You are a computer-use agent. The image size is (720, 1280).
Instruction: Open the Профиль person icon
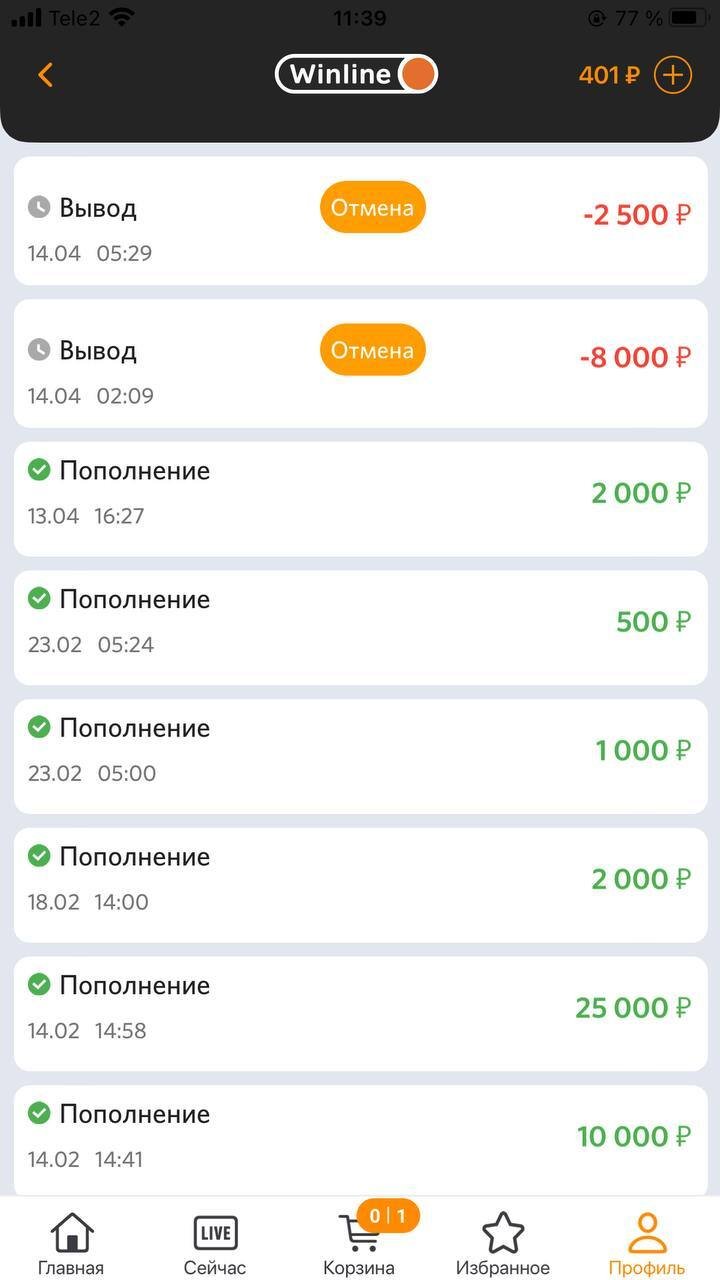647,1233
